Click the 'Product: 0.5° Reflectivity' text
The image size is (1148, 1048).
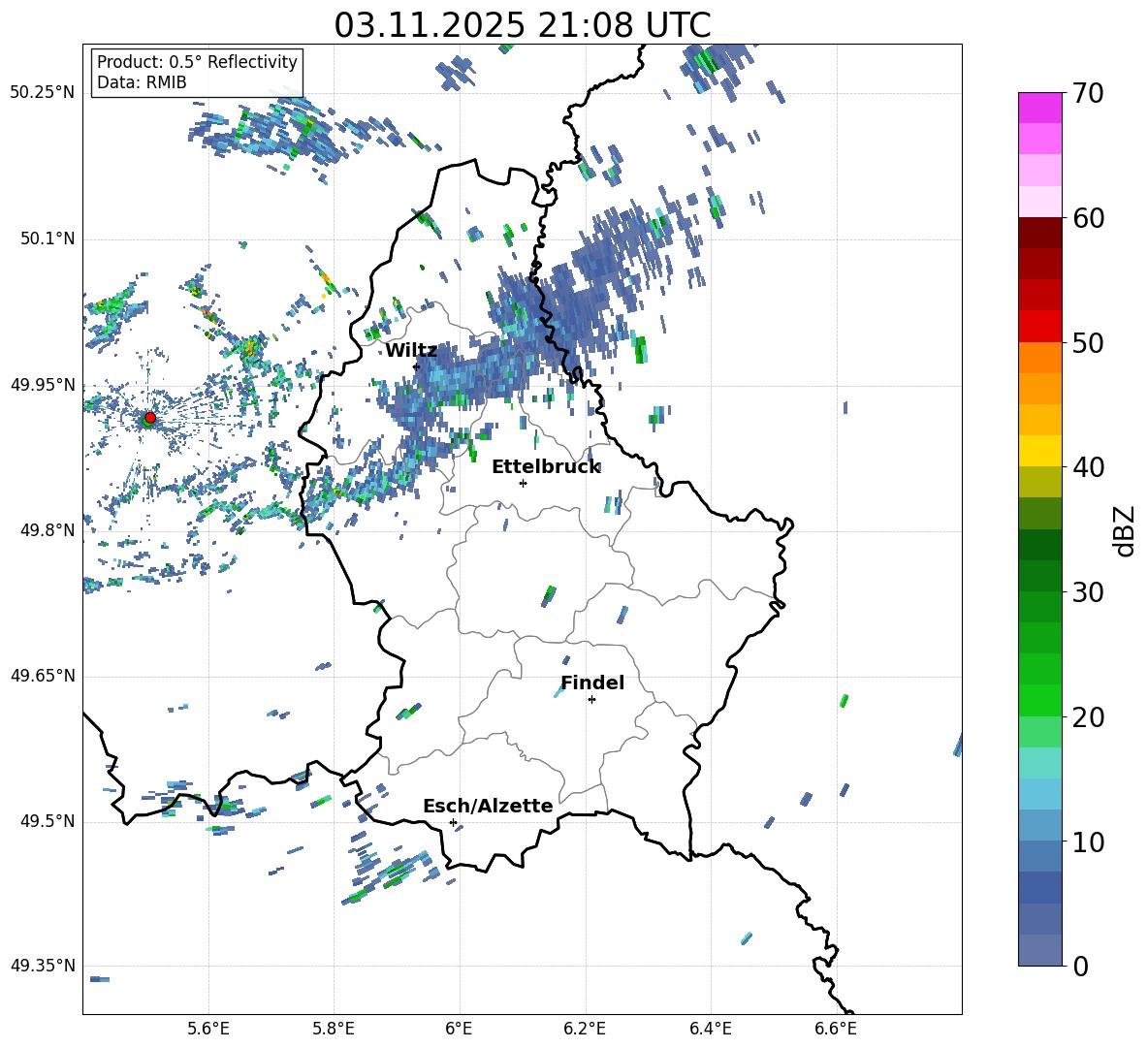tap(197, 62)
